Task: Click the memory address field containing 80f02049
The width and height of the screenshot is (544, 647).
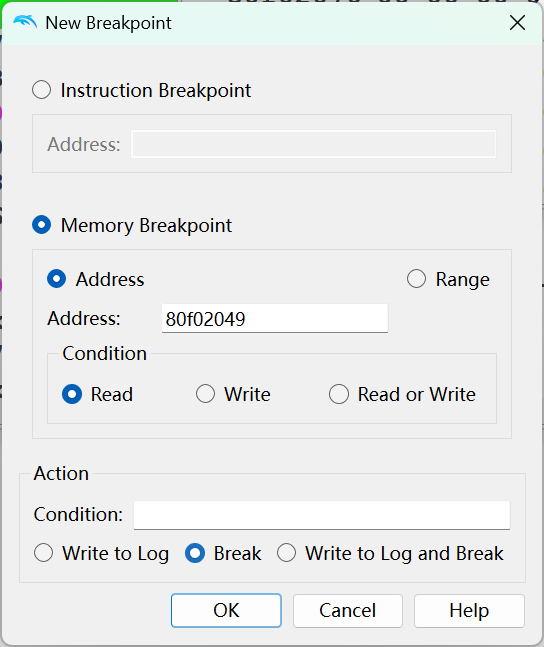Action: [275, 319]
